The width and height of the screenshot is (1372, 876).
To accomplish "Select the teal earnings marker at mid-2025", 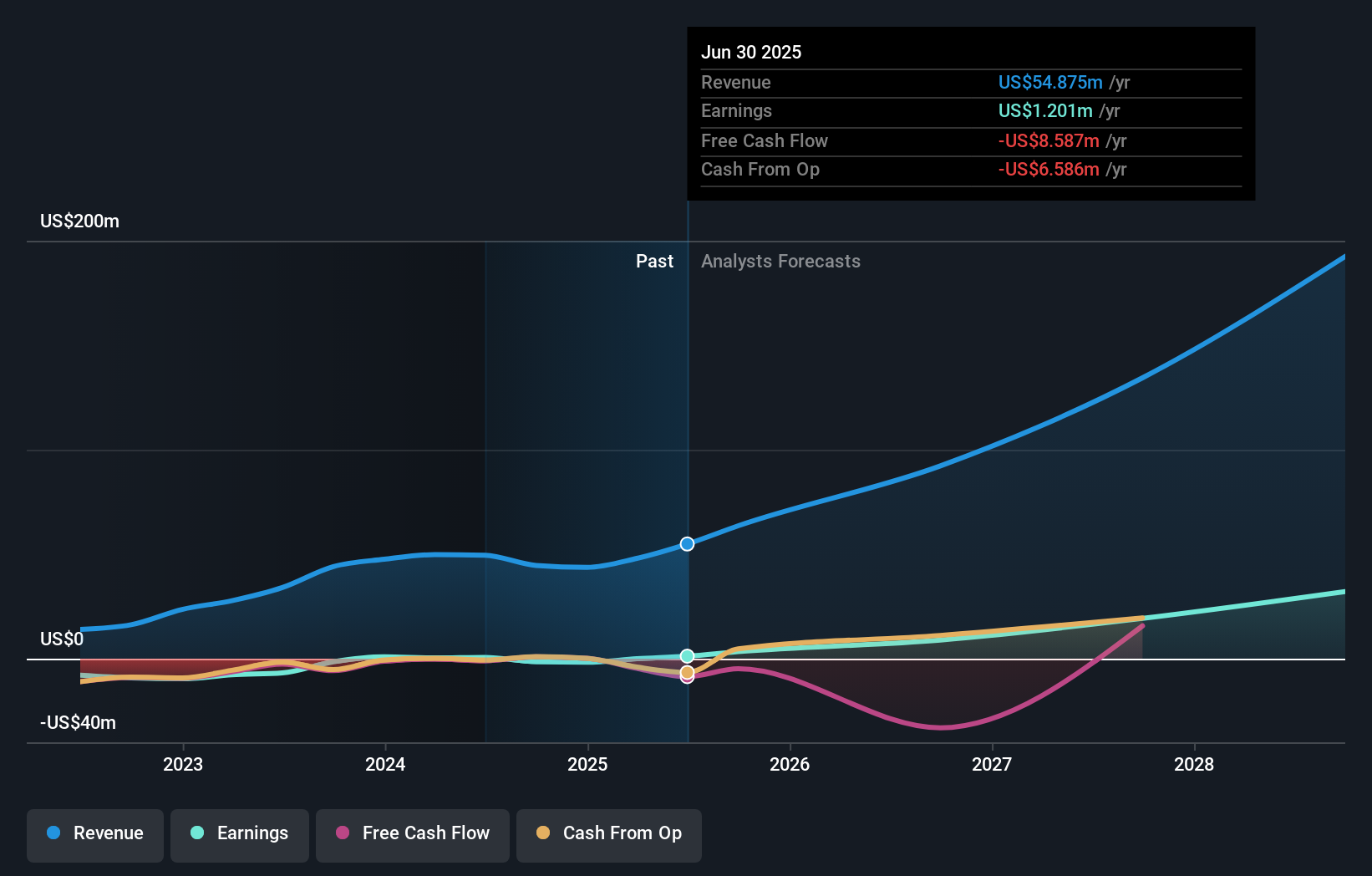I will [x=687, y=655].
